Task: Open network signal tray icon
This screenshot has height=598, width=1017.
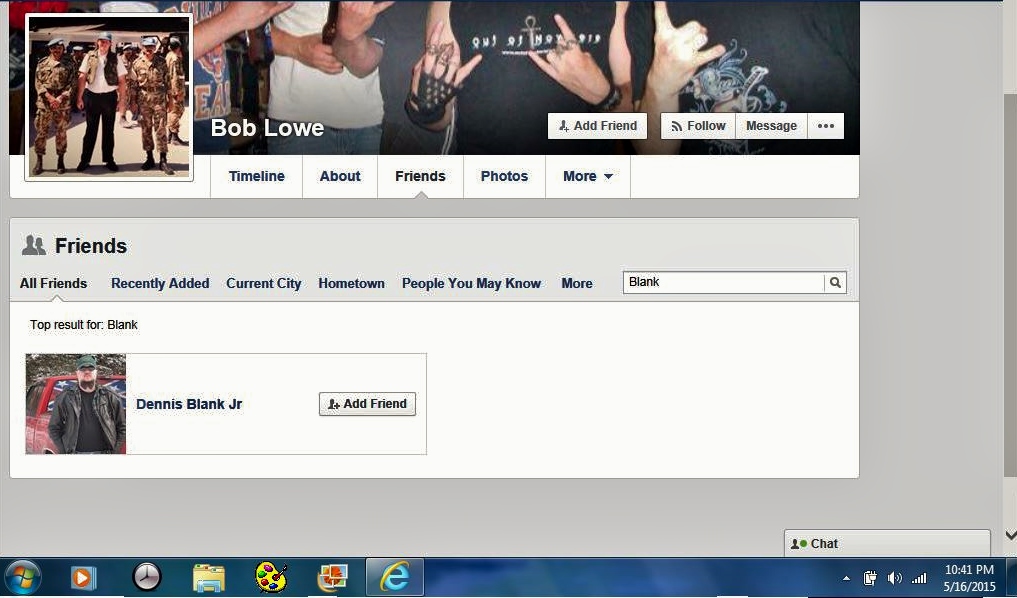Action: coord(918,578)
